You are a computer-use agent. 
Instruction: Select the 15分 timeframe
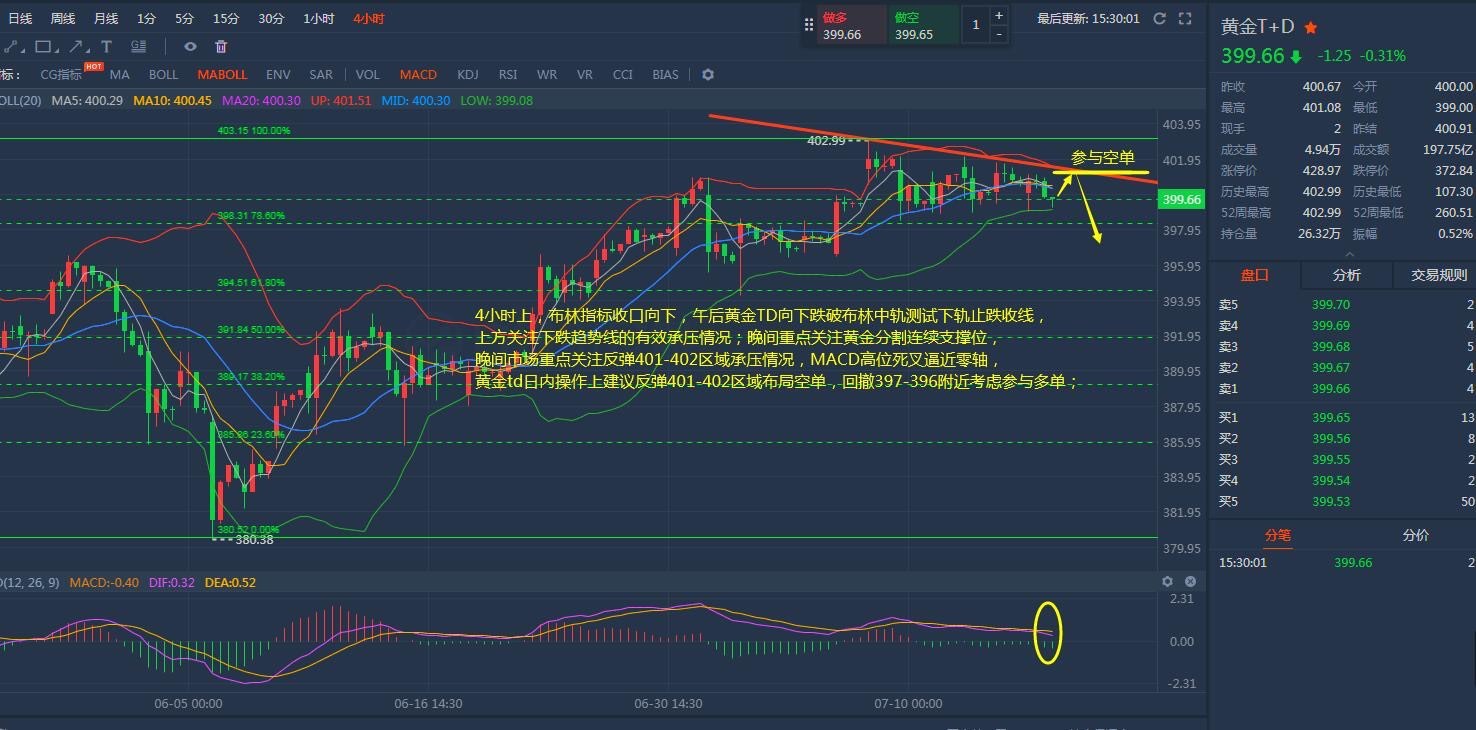coord(226,18)
